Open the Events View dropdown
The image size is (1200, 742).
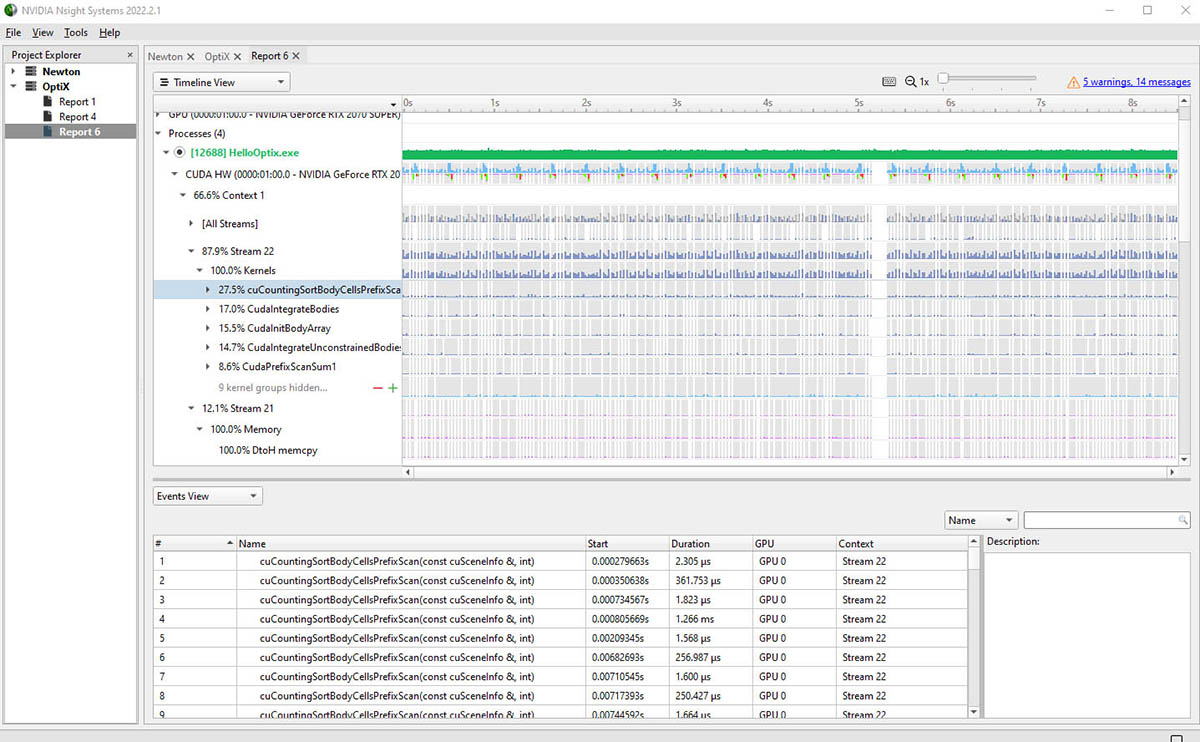(x=207, y=496)
